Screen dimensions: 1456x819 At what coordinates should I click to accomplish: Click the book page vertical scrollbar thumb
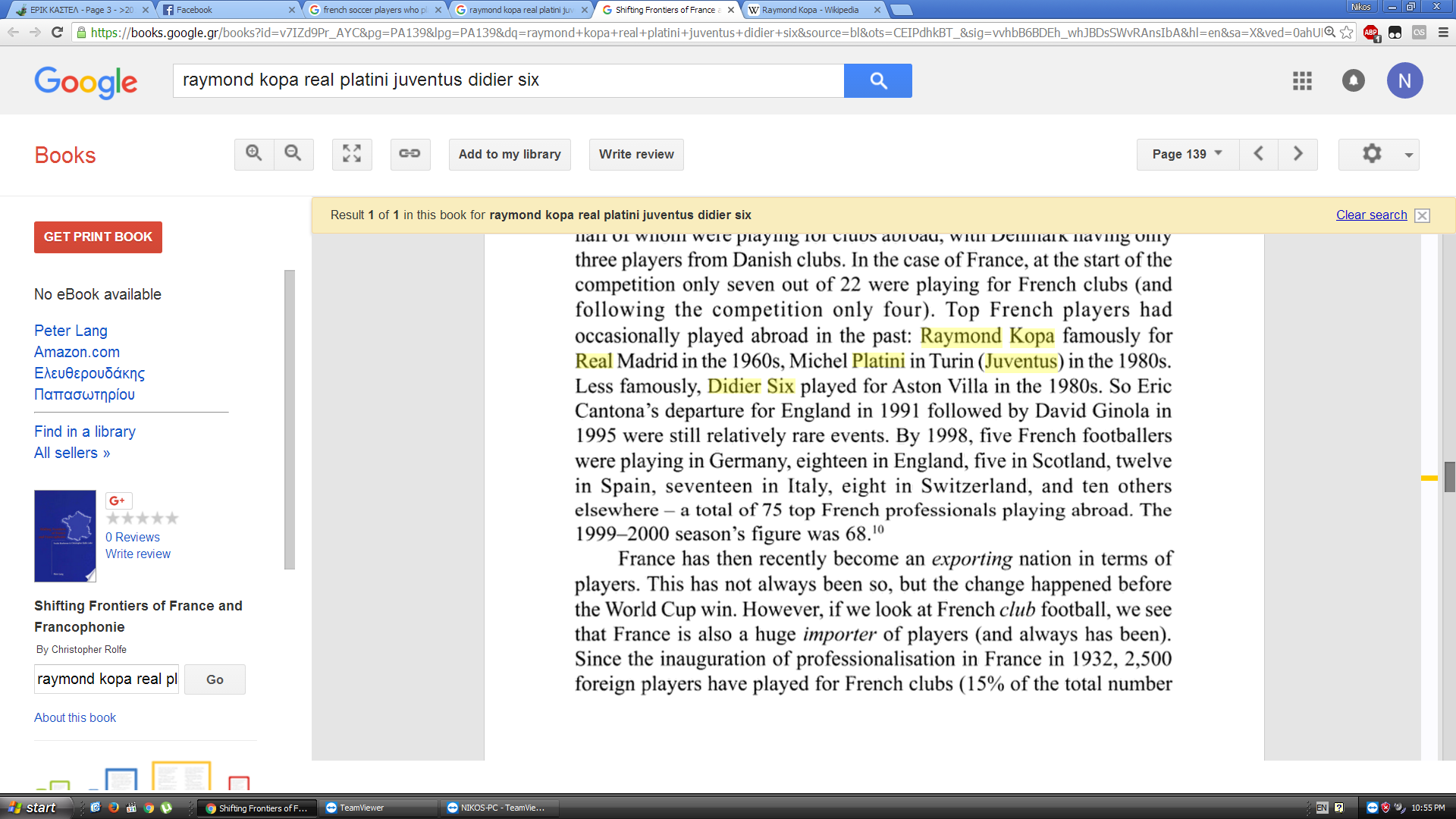click(x=1449, y=477)
